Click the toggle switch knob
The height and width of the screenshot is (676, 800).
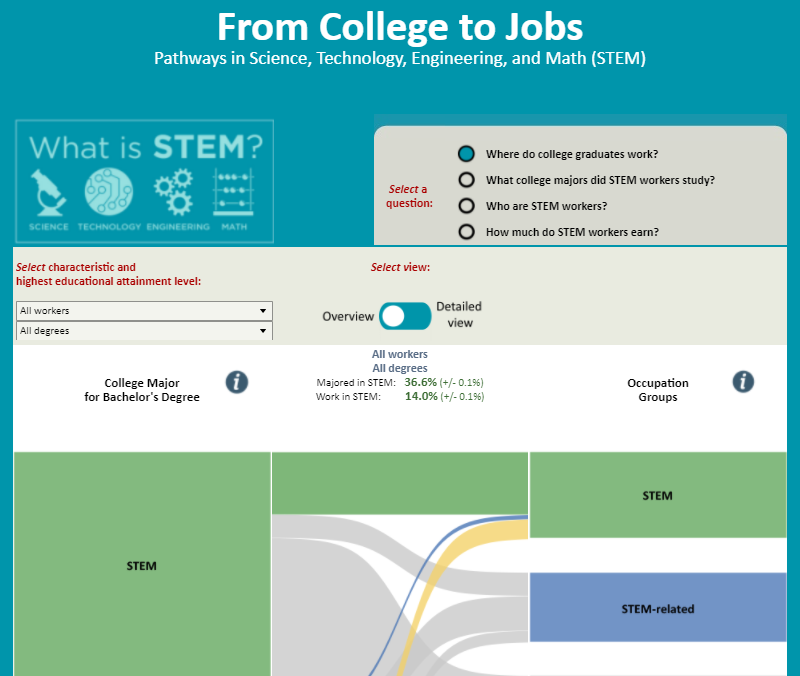coord(395,315)
